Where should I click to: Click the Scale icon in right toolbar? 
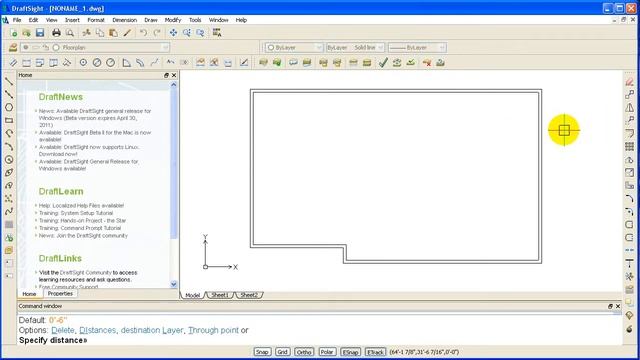click(629, 173)
